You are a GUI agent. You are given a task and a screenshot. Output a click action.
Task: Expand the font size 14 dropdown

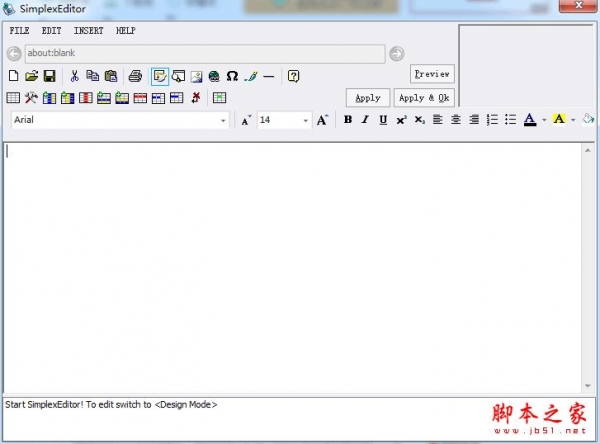tap(305, 120)
